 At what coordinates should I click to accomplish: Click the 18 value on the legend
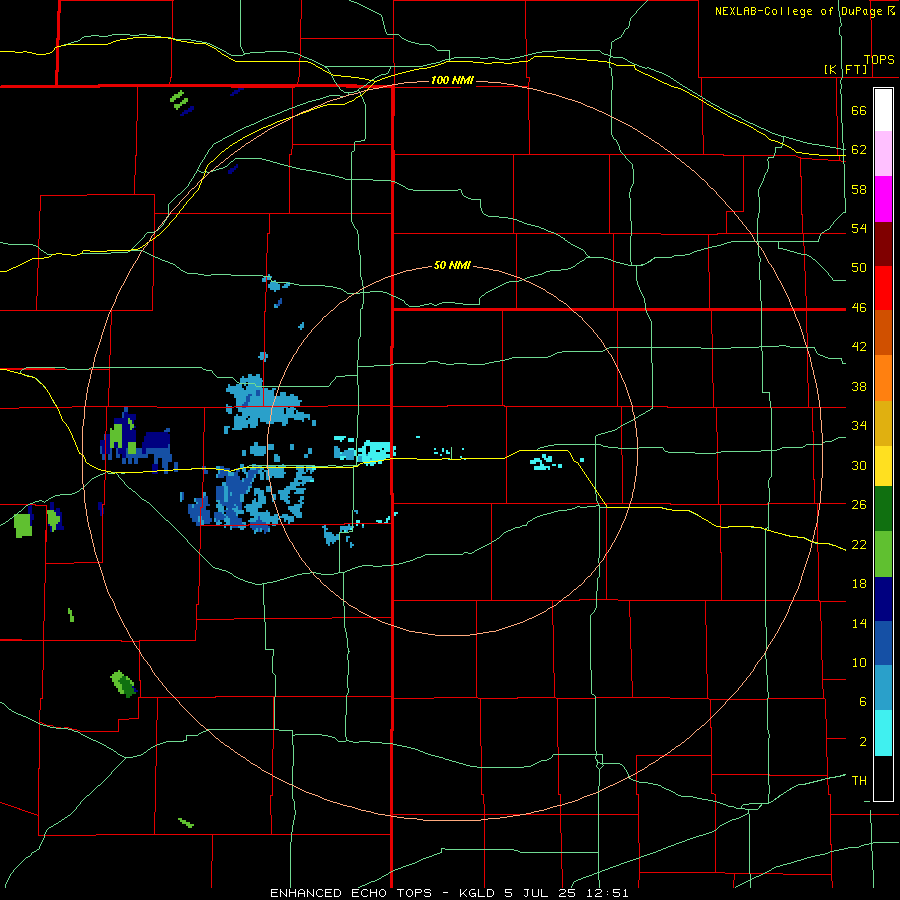tap(859, 584)
